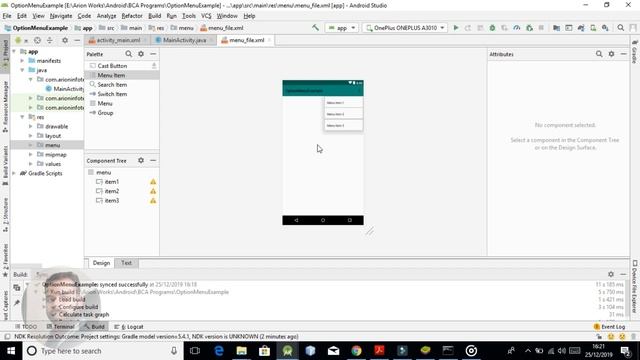Open the Windows Start menu
The height and width of the screenshot is (360, 640).
11,351
